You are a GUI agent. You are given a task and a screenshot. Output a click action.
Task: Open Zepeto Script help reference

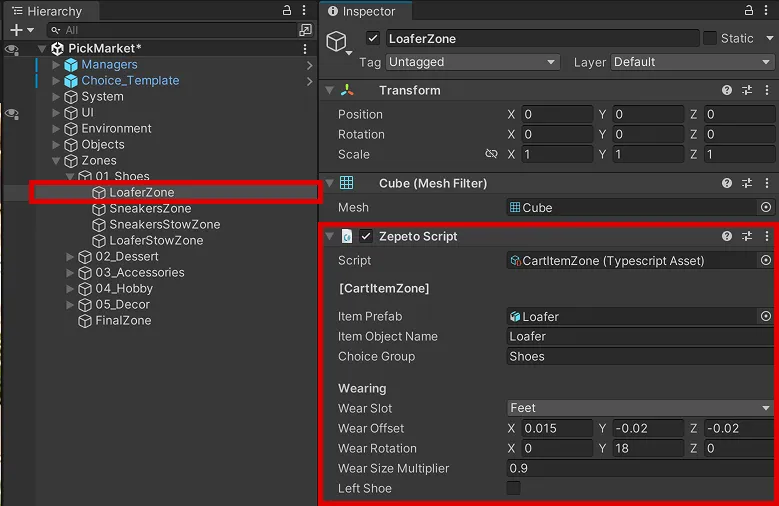click(727, 236)
